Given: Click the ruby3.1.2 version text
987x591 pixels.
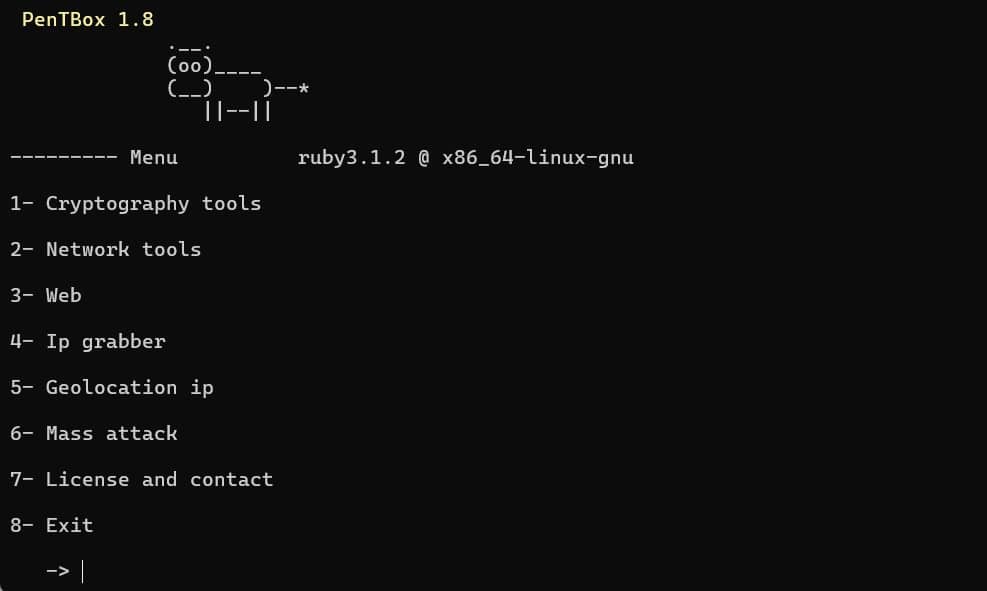Looking at the screenshot, I should 351,158.
